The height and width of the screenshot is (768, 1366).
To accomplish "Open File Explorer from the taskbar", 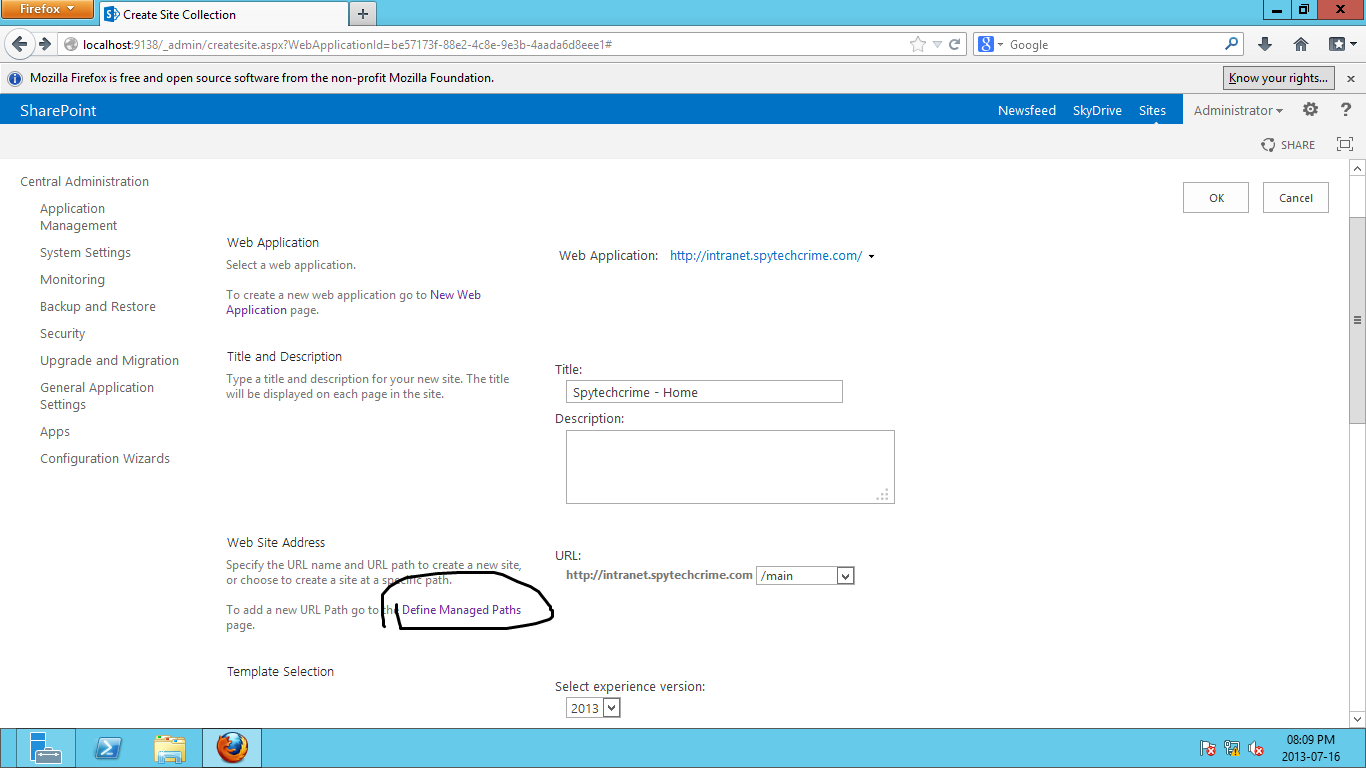I will click(170, 748).
